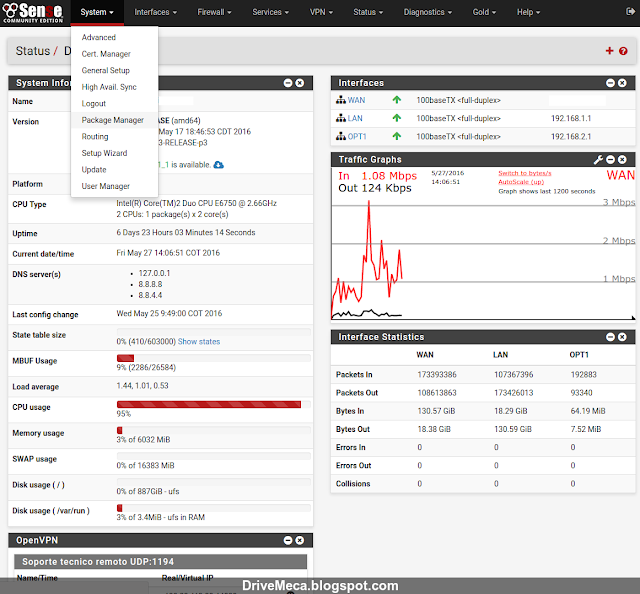Minimize the OpenVPN widget
The image size is (640, 594).
(288, 540)
